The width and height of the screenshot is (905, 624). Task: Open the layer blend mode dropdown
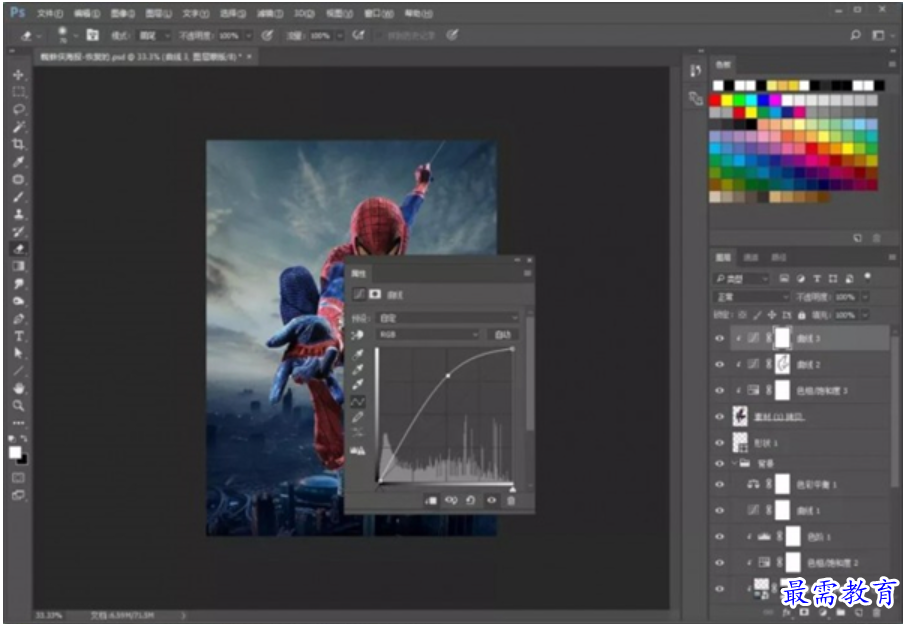tap(751, 297)
